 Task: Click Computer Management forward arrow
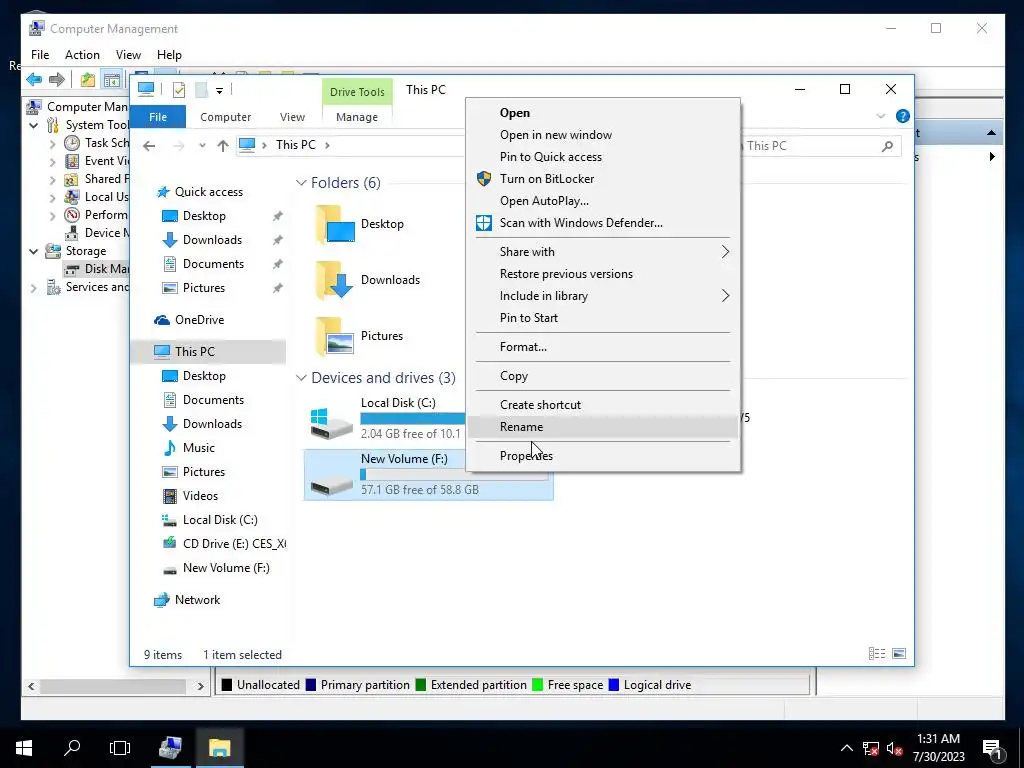tap(57, 80)
